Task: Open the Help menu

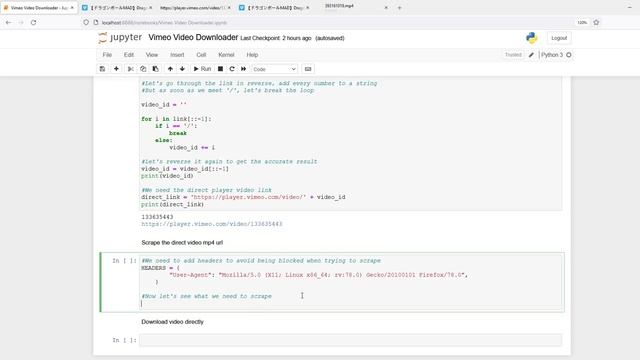Action: pos(252,55)
